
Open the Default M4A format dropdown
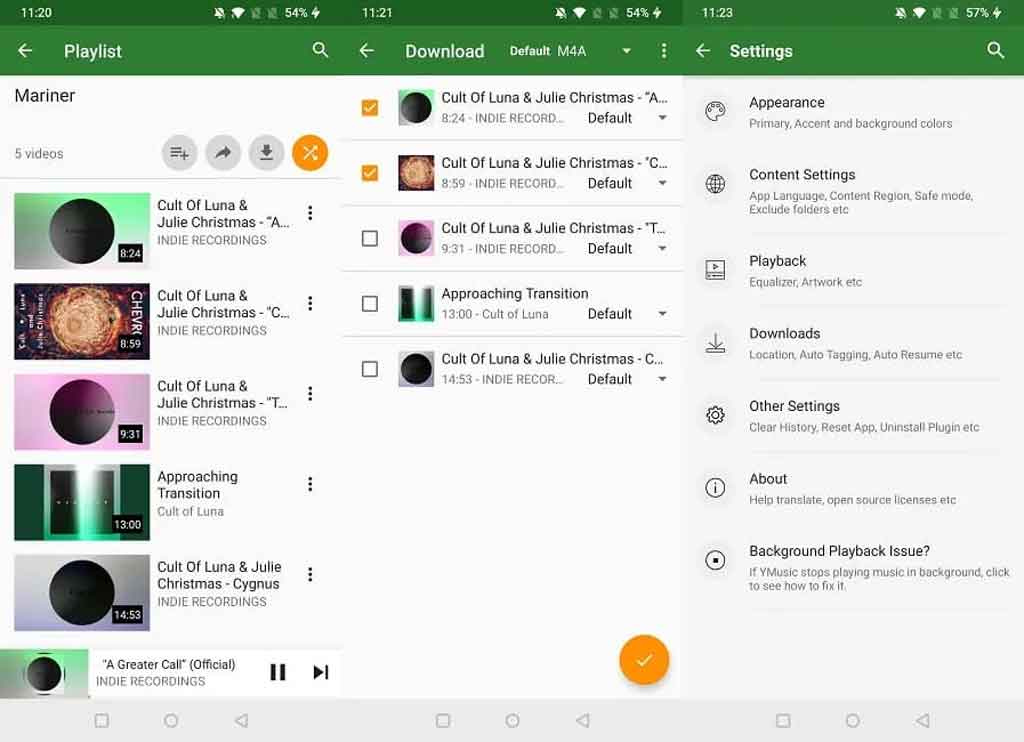(571, 51)
